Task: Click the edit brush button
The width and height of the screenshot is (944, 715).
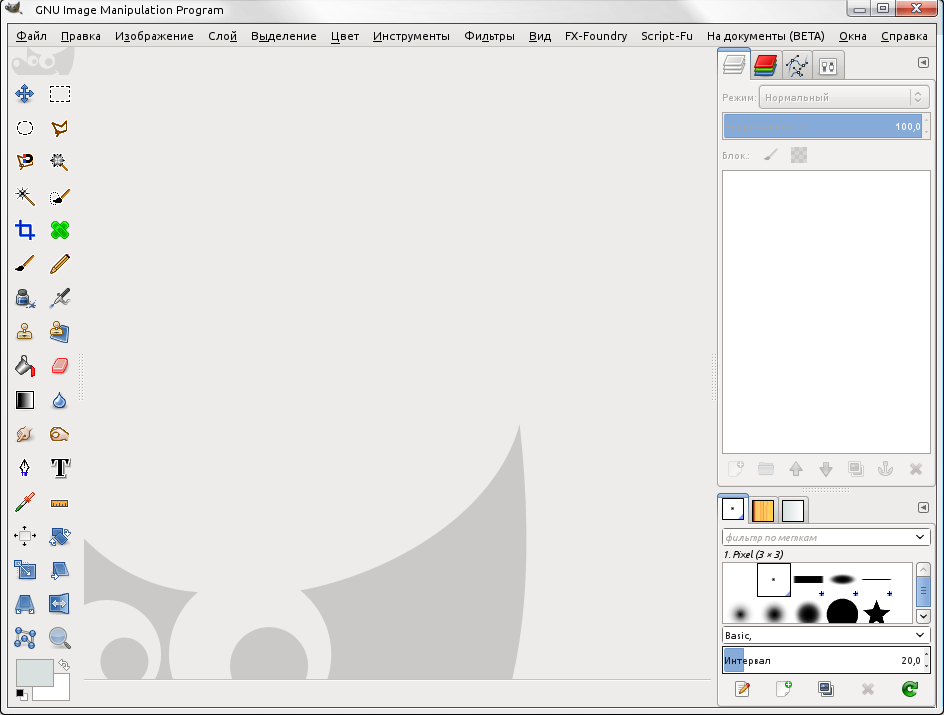Action: [743, 689]
